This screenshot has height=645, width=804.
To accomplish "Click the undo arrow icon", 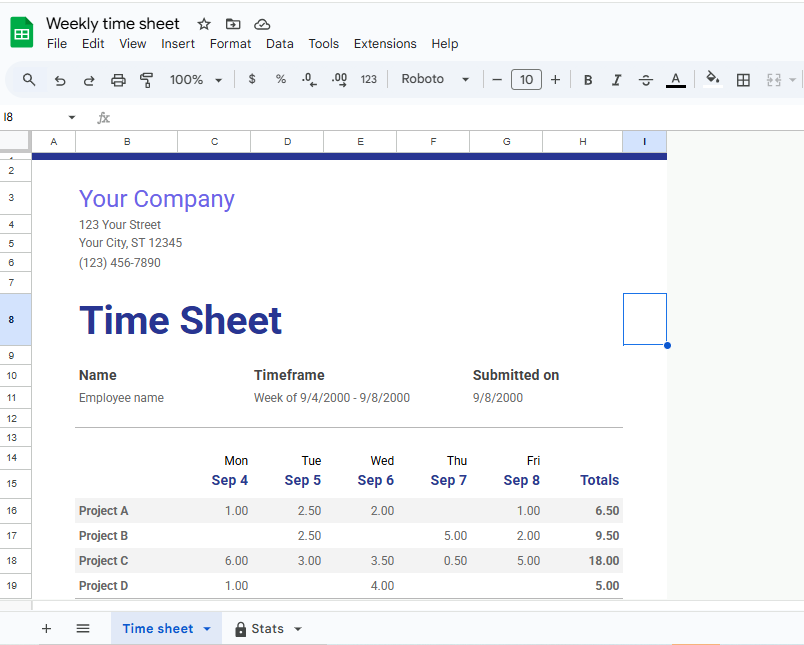I will click(x=60, y=80).
